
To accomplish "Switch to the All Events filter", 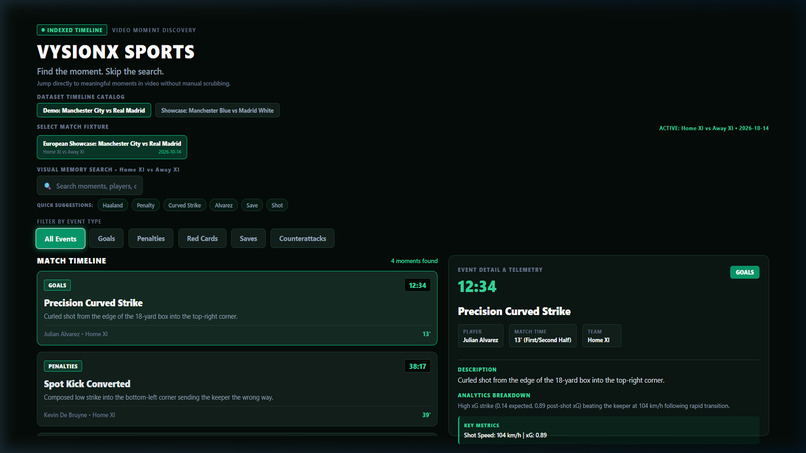I will pyautogui.click(x=61, y=239).
